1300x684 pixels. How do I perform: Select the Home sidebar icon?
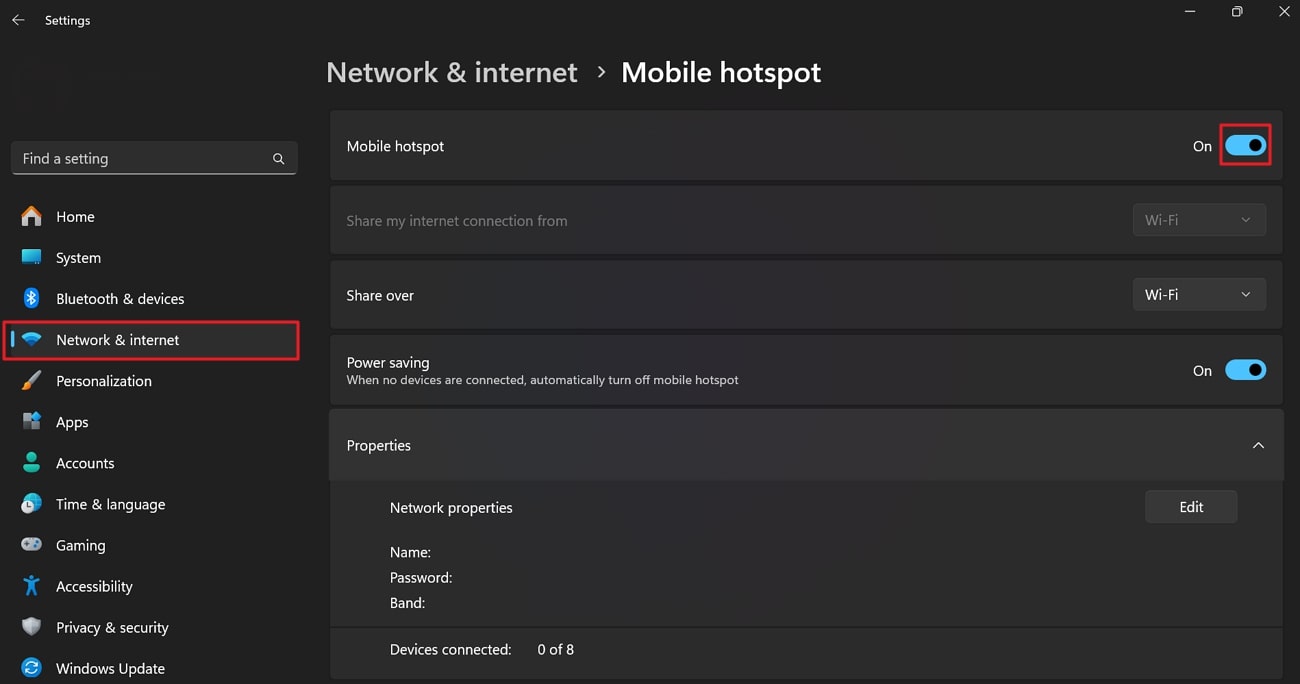pos(32,216)
